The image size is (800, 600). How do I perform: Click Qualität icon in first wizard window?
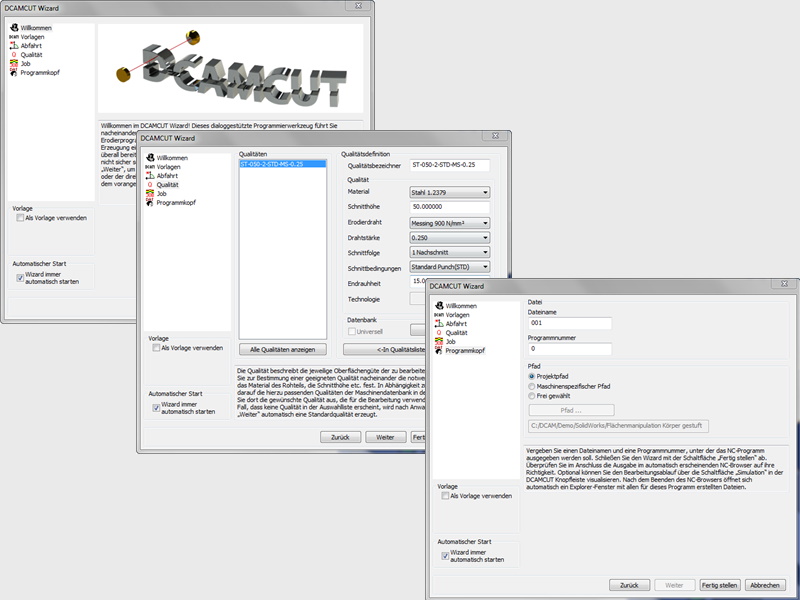tap(14, 55)
